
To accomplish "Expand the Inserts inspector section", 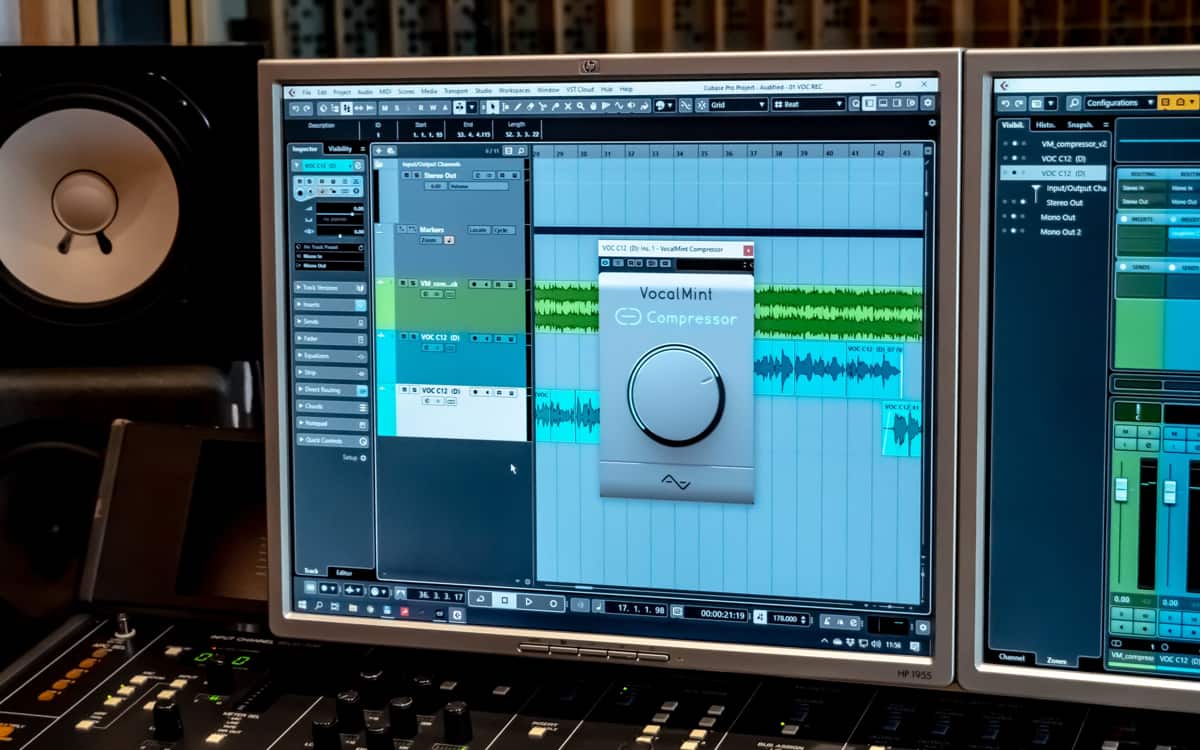I will coord(331,304).
